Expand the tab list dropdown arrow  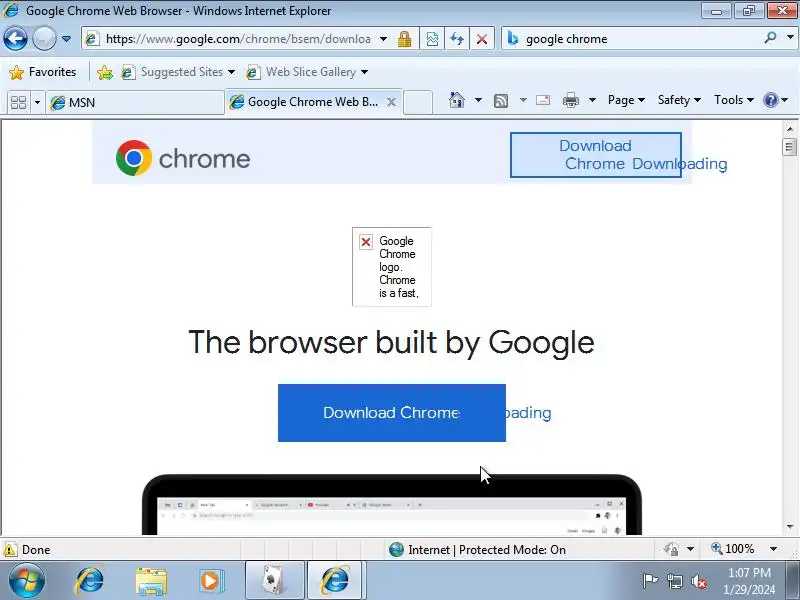pyautogui.click(x=37, y=103)
